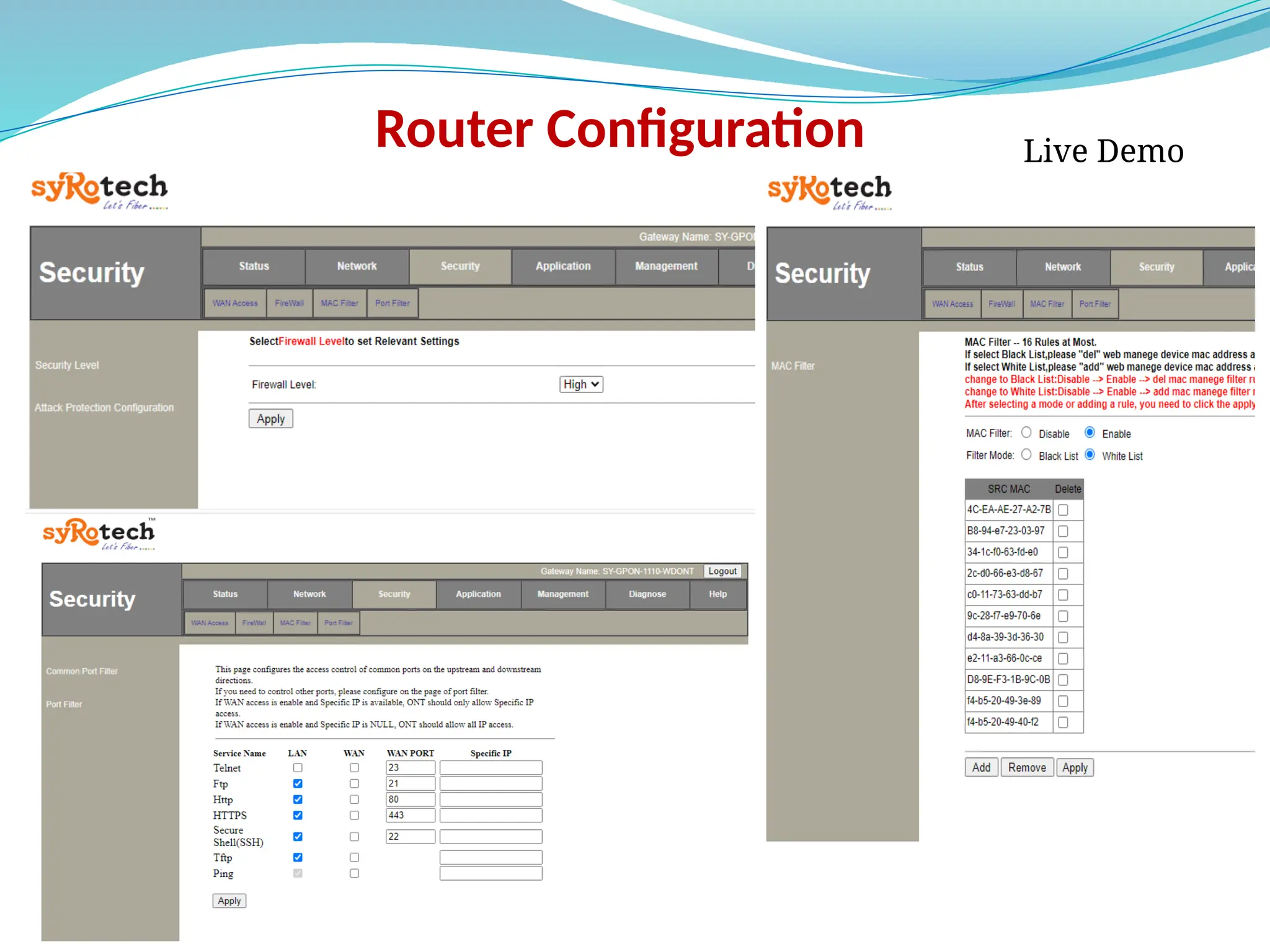The image size is (1270, 952).
Task: Click Apply button below MAC list
Action: click(x=1075, y=767)
